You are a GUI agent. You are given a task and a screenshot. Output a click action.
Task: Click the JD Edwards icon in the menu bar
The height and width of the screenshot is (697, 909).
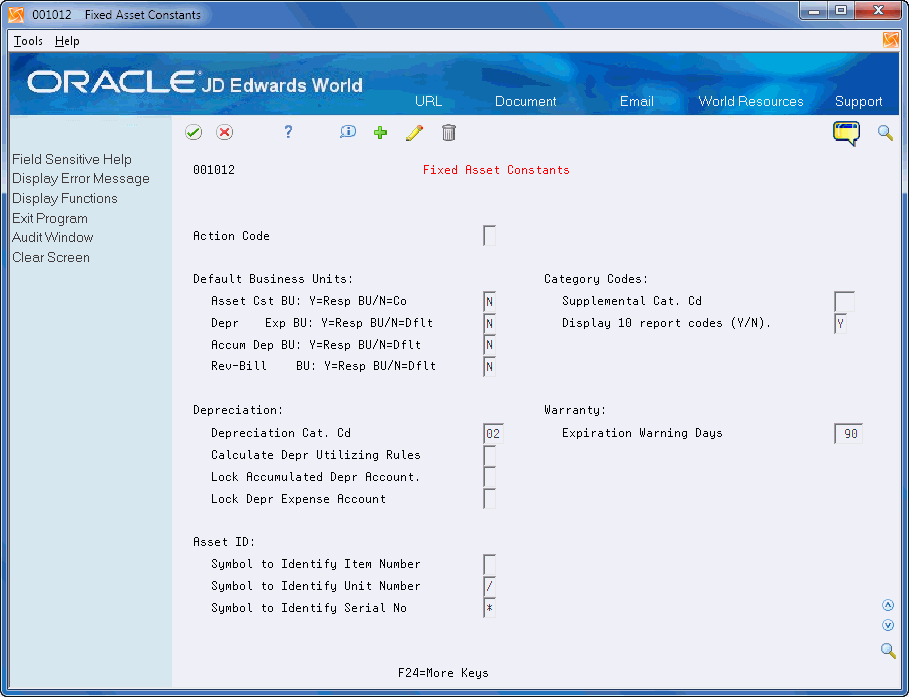tap(890, 40)
